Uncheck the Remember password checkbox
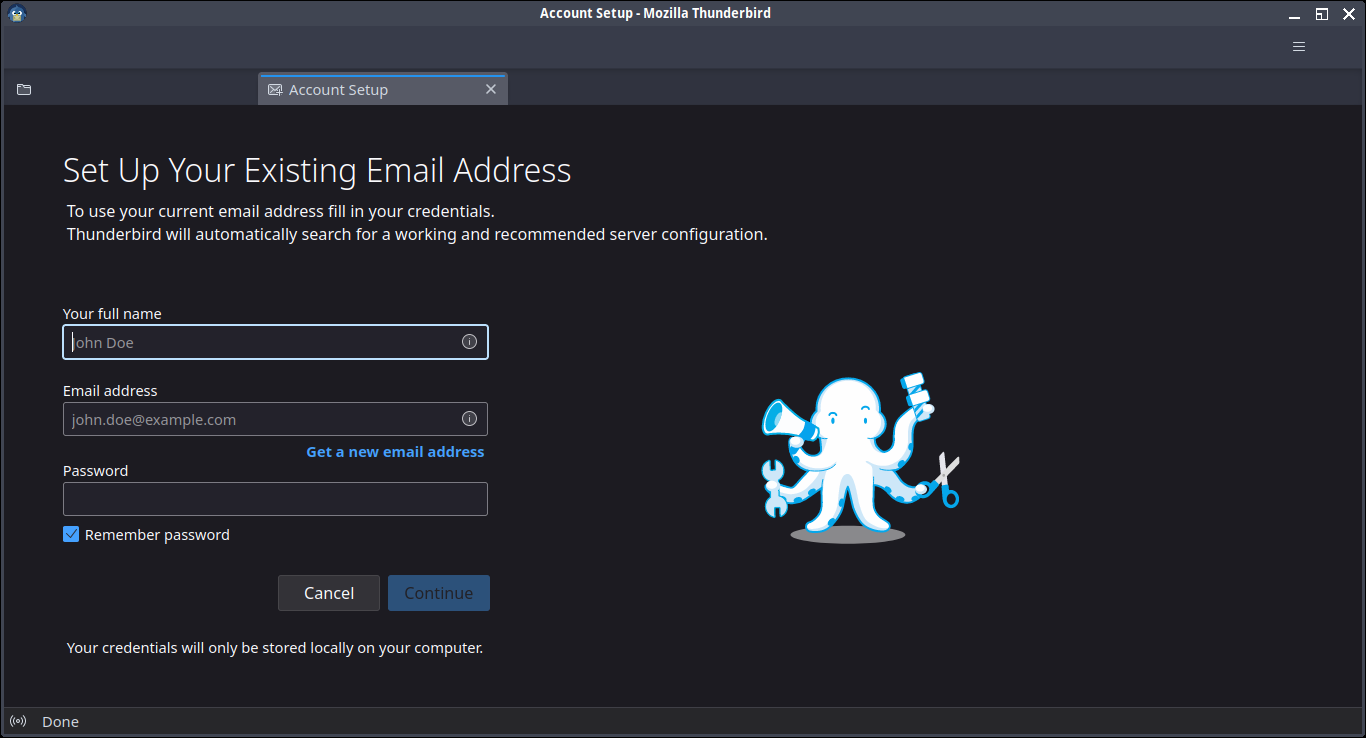The width and height of the screenshot is (1366, 738). [x=71, y=534]
